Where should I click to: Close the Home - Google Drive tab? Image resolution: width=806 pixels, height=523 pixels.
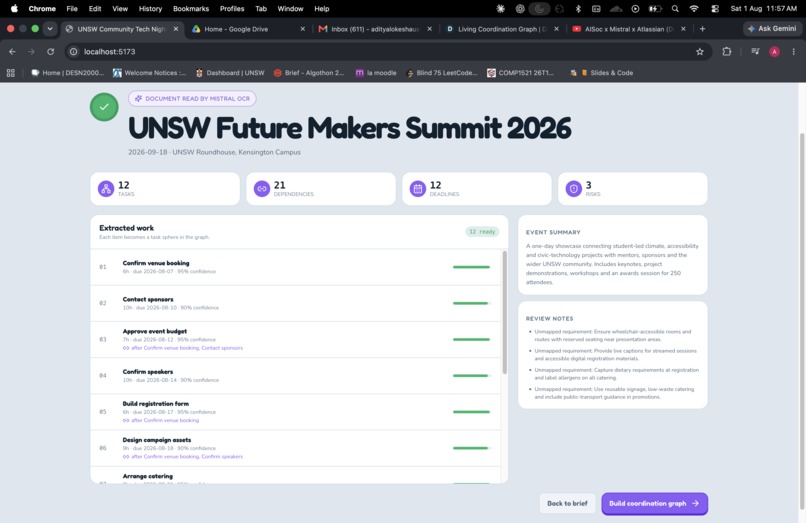coord(302,29)
